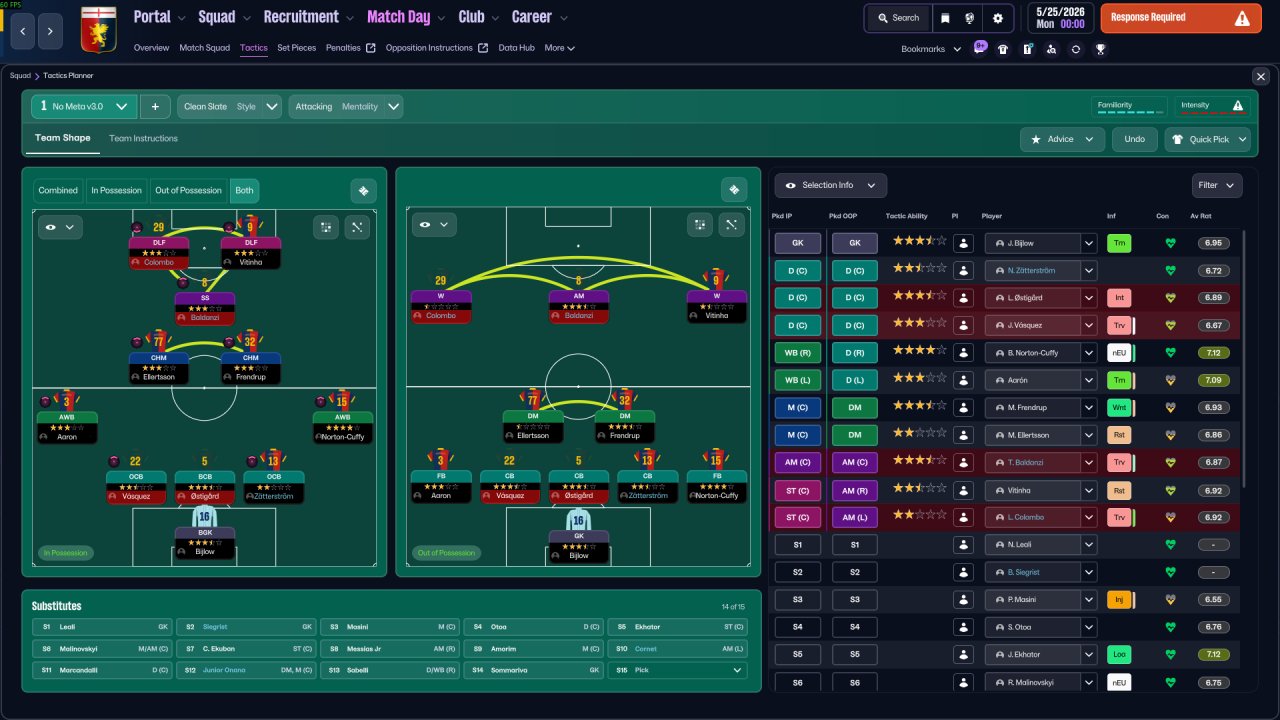Select the Both pitch view
Screen dimensions: 1280x720
click(x=244, y=190)
